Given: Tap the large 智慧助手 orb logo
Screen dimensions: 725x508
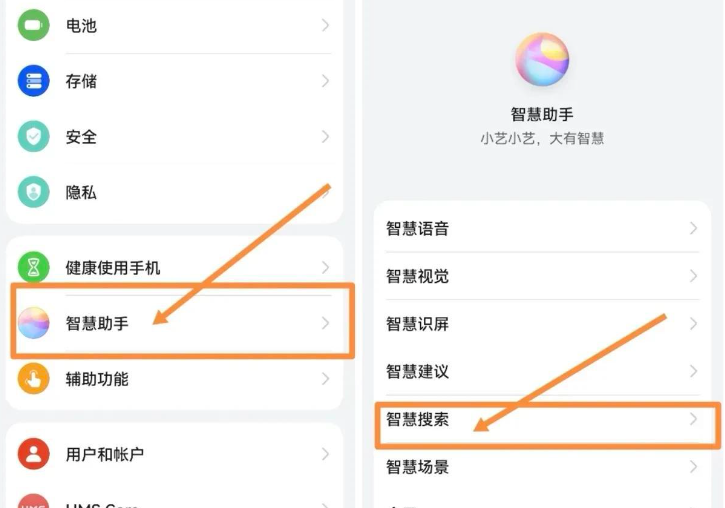Looking at the screenshot, I should (x=542, y=59).
